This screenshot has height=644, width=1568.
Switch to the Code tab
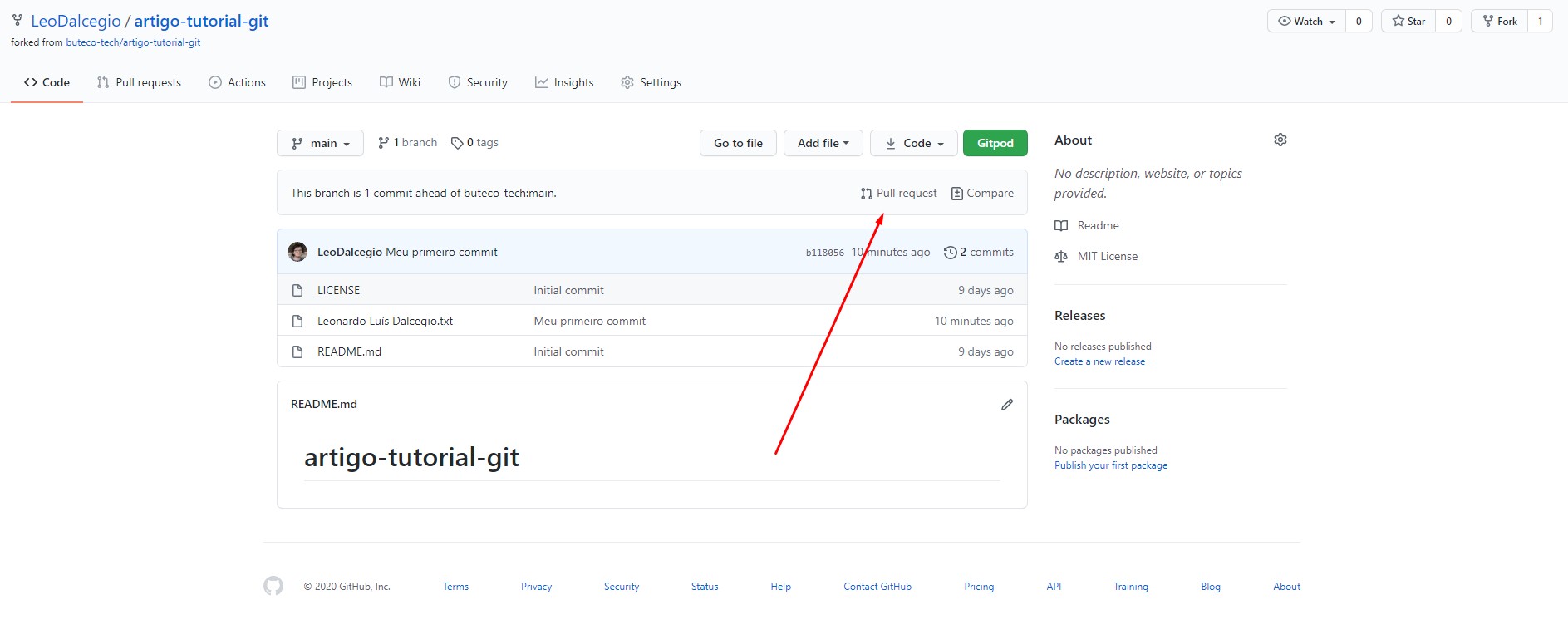[47, 82]
